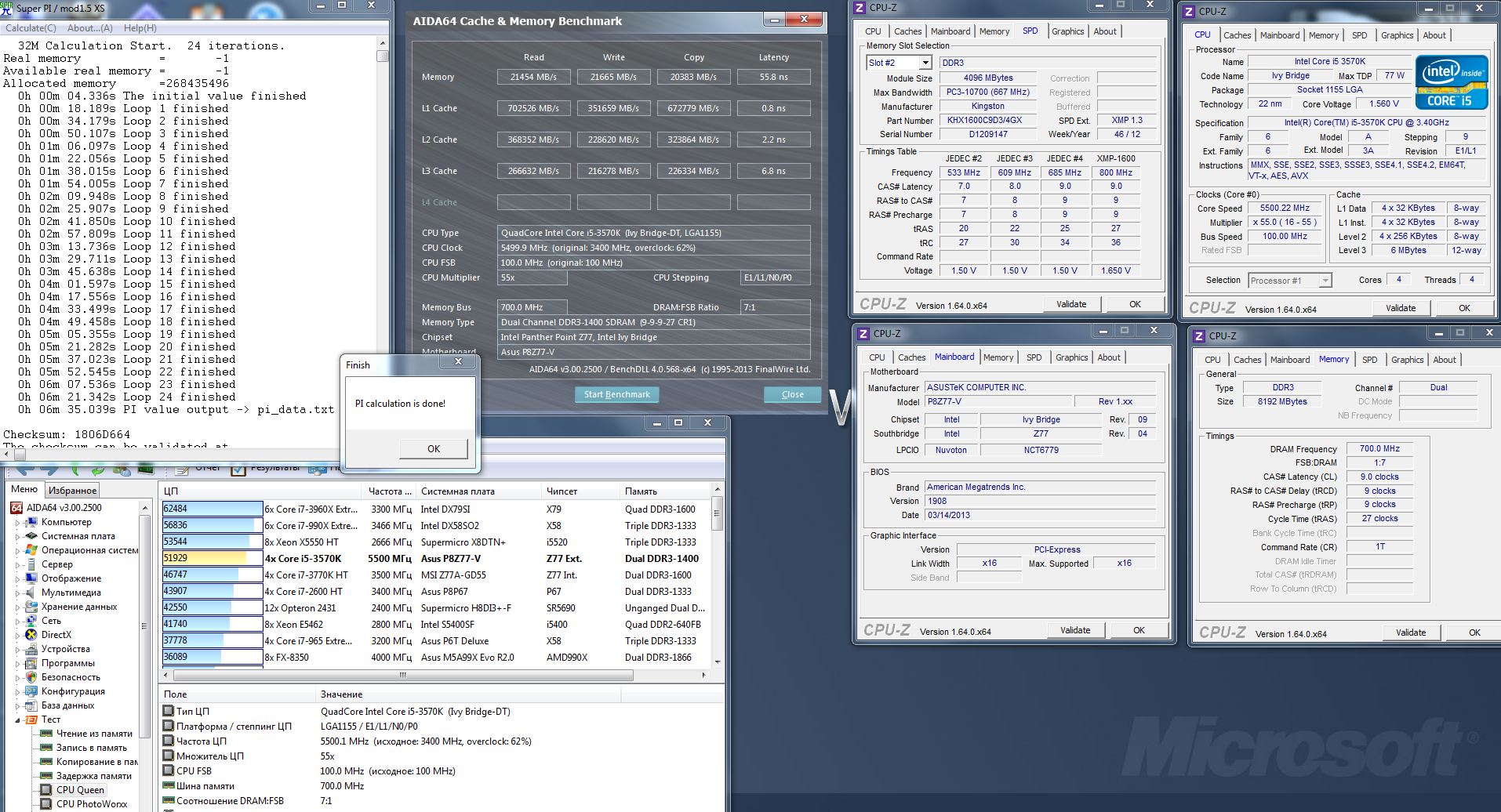
Task: Click the Сеть network icon
Action: coord(31,621)
